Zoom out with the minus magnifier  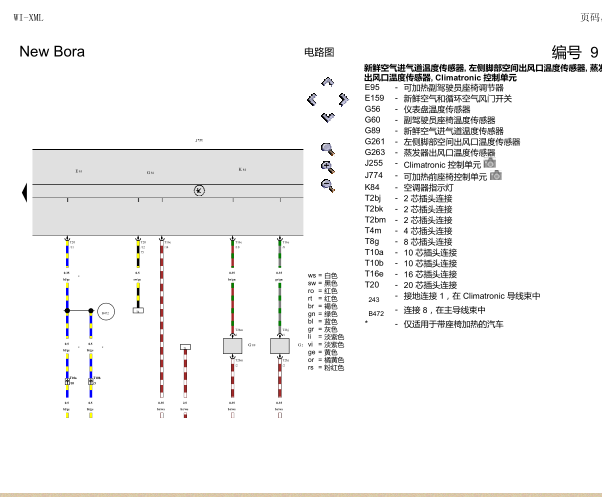[327, 185]
